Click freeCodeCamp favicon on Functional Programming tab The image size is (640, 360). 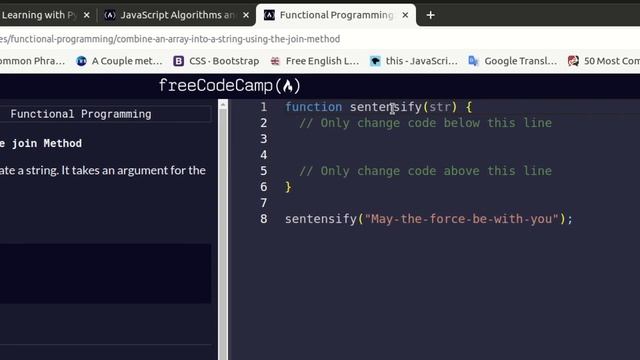pos(269,15)
